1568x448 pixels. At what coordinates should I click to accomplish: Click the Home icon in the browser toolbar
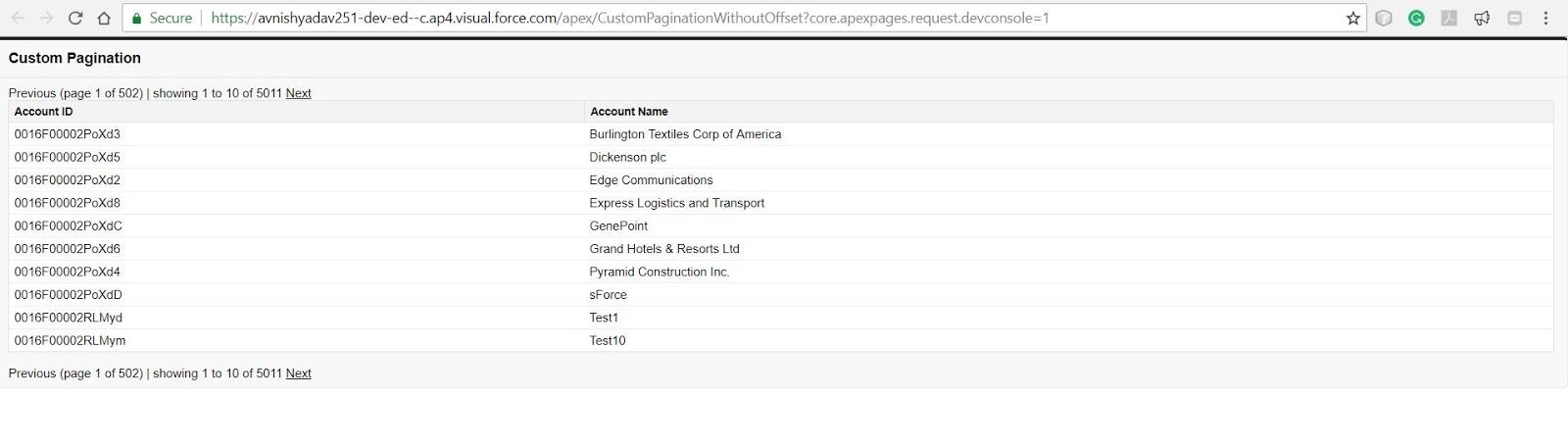(x=104, y=18)
